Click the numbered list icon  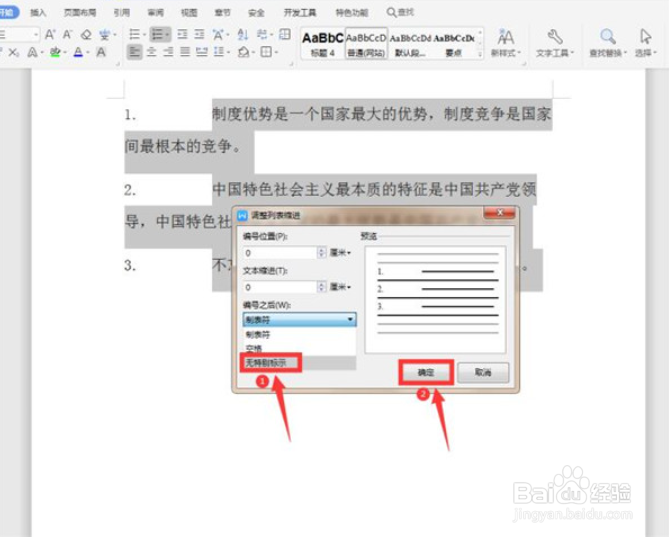click(x=157, y=34)
